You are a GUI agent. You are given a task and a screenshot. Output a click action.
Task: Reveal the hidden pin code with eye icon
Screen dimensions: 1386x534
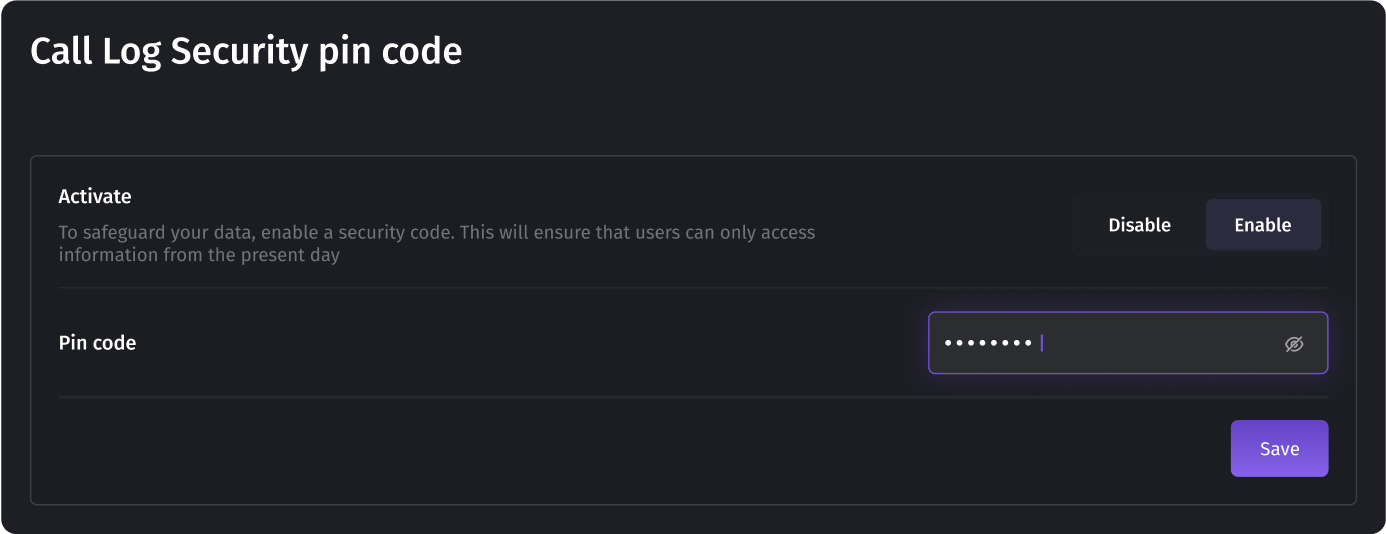pos(1294,344)
